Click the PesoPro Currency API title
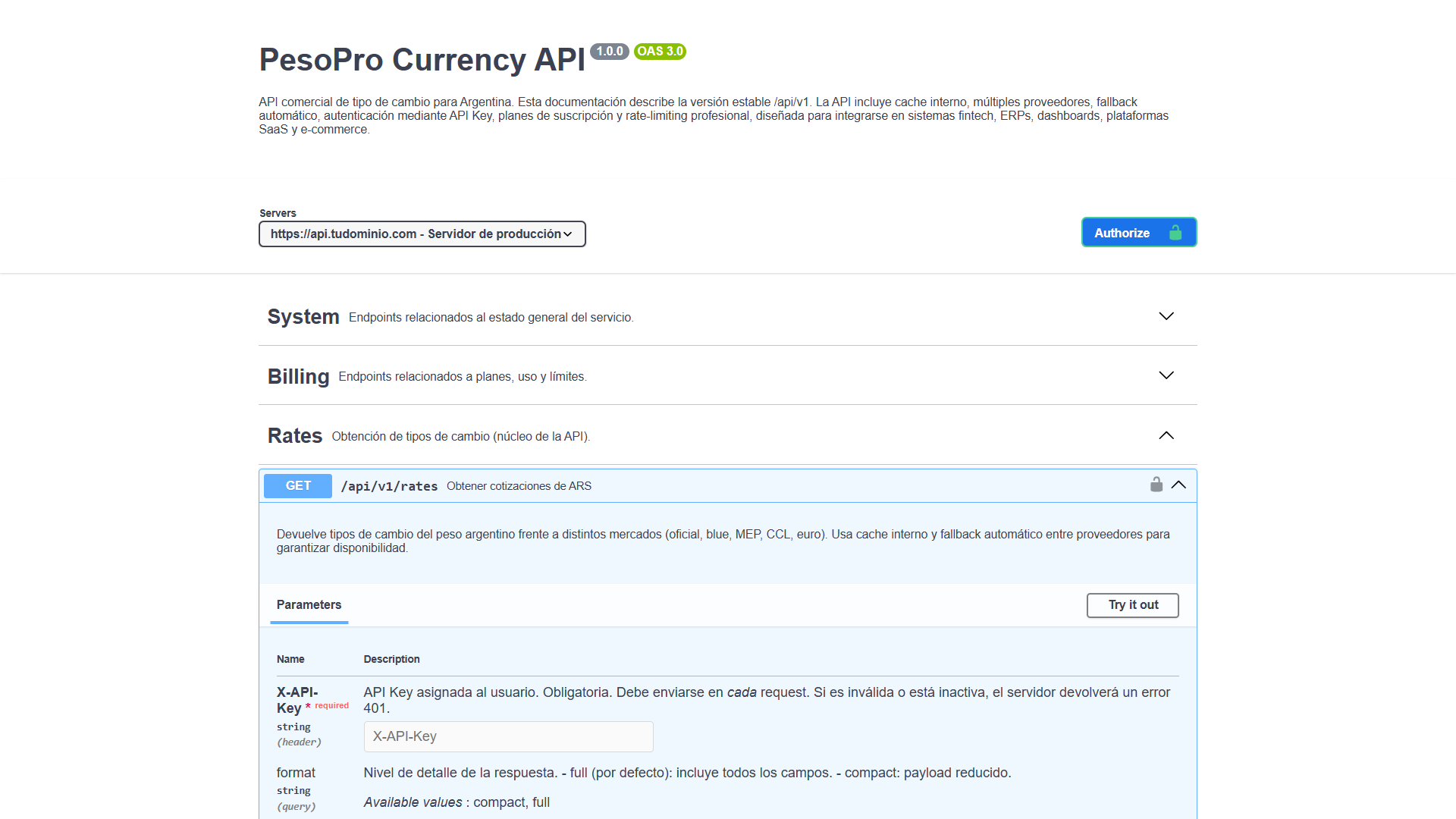The height and width of the screenshot is (819, 1456). coord(422,60)
